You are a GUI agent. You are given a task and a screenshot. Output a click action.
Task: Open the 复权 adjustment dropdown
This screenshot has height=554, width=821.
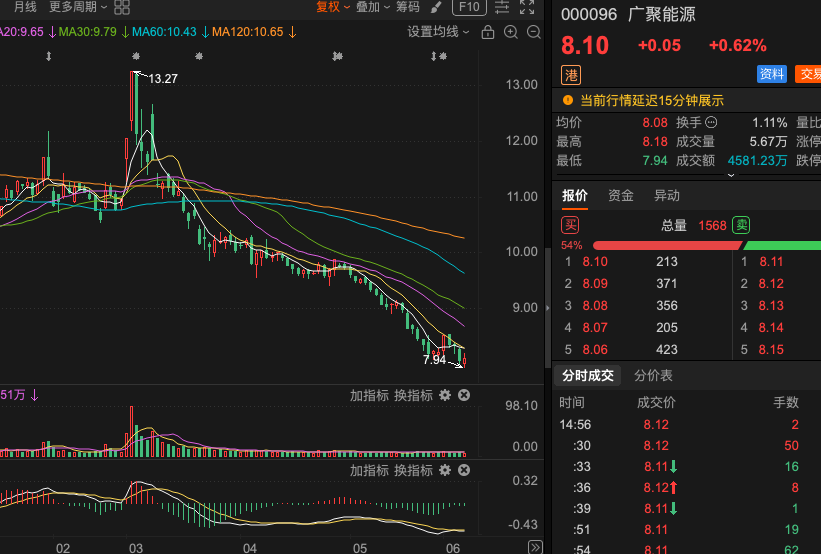[333, 7]
